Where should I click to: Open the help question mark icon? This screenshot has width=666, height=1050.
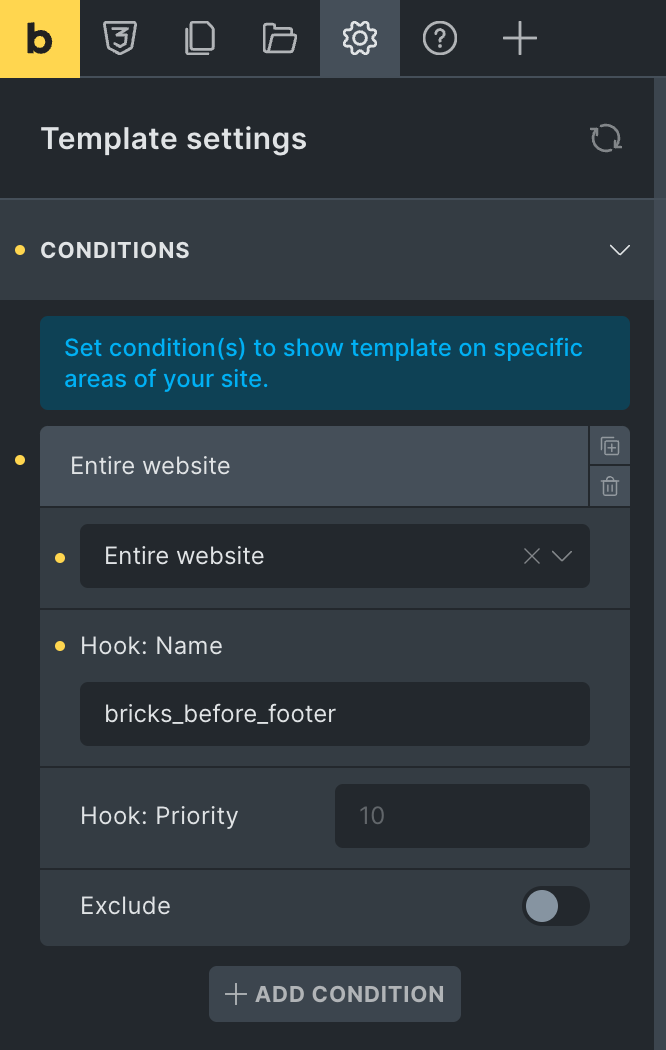pyautogui.click(x=440, y=38)
